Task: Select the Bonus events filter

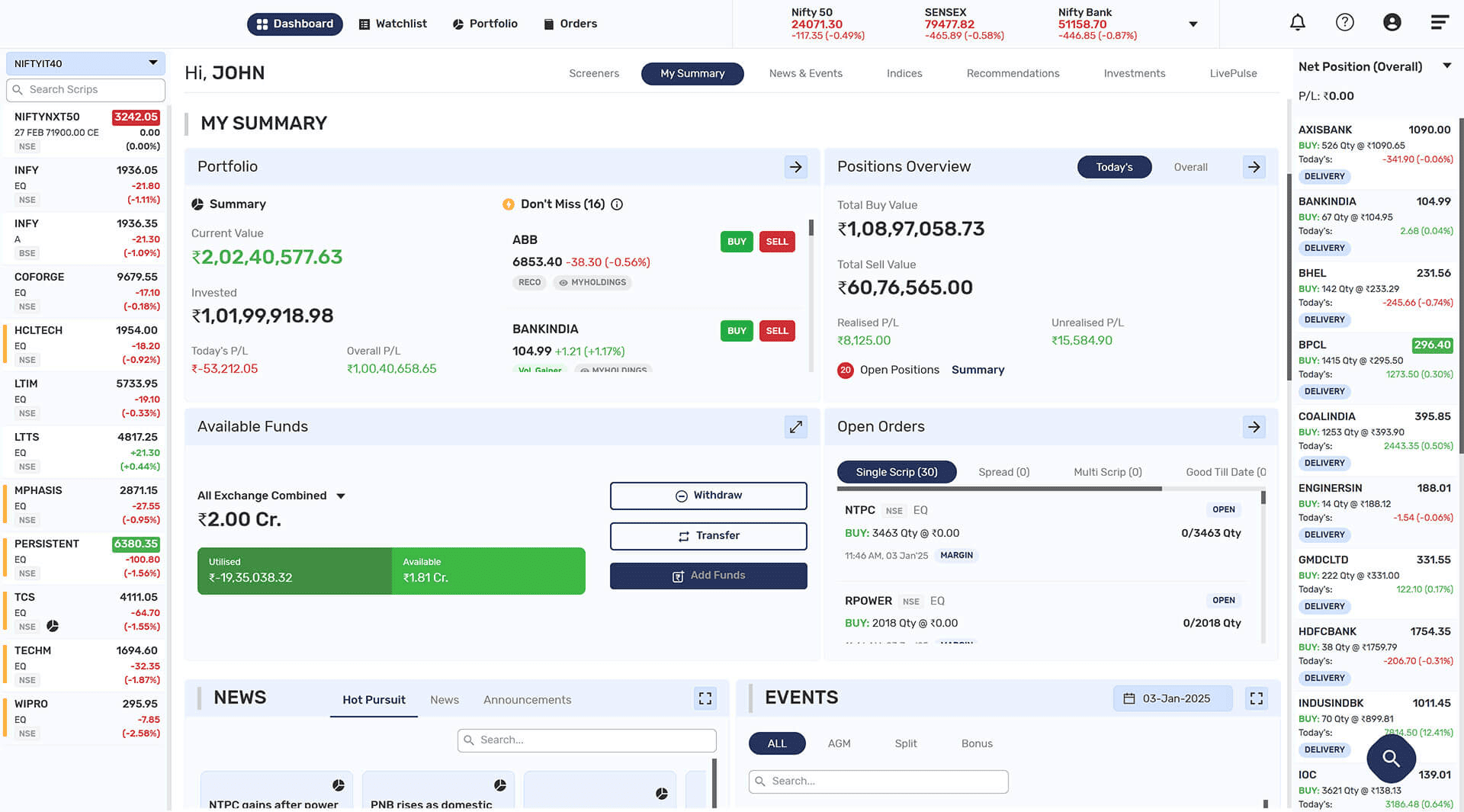Action: 976,743
